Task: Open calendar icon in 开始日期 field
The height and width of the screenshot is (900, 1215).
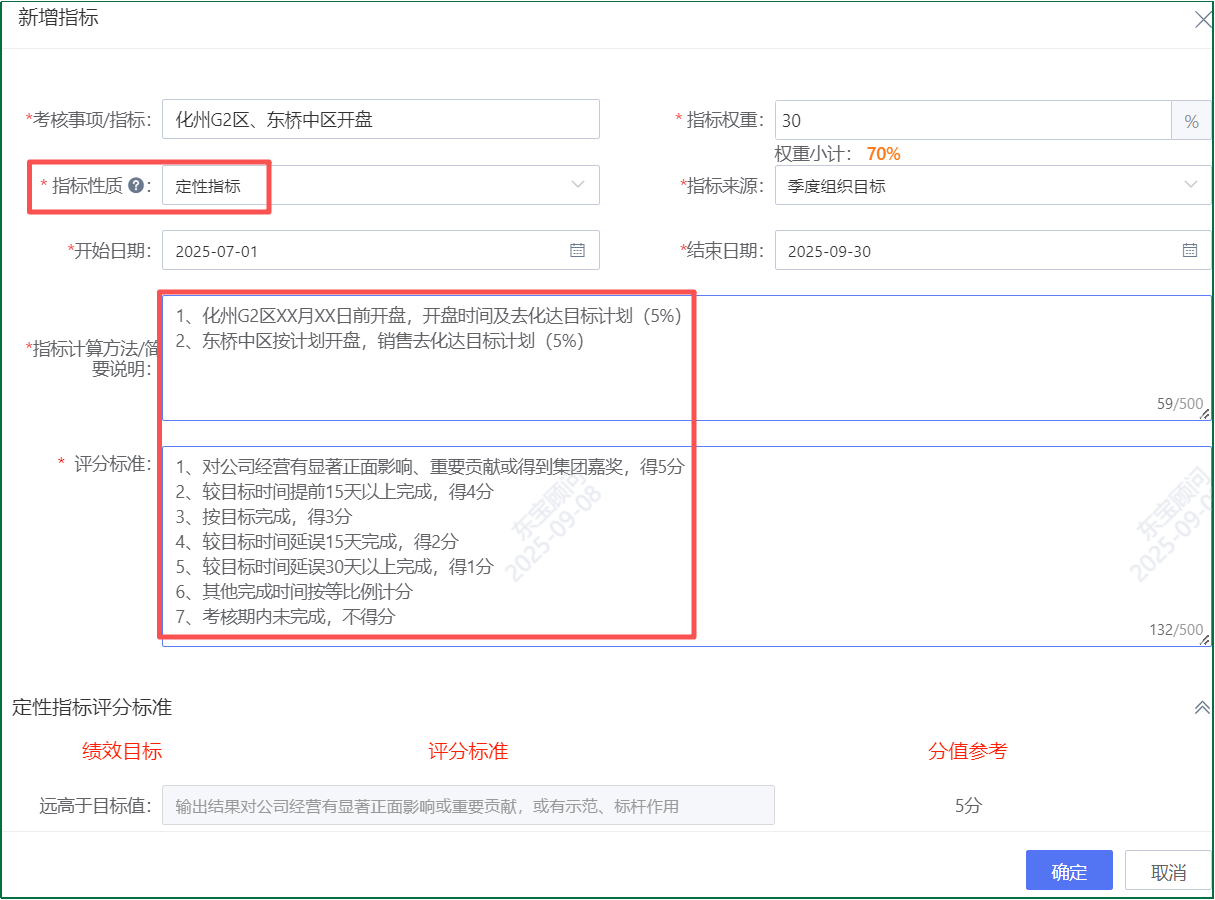Action: pyautogui.click(x=577, y=250)
